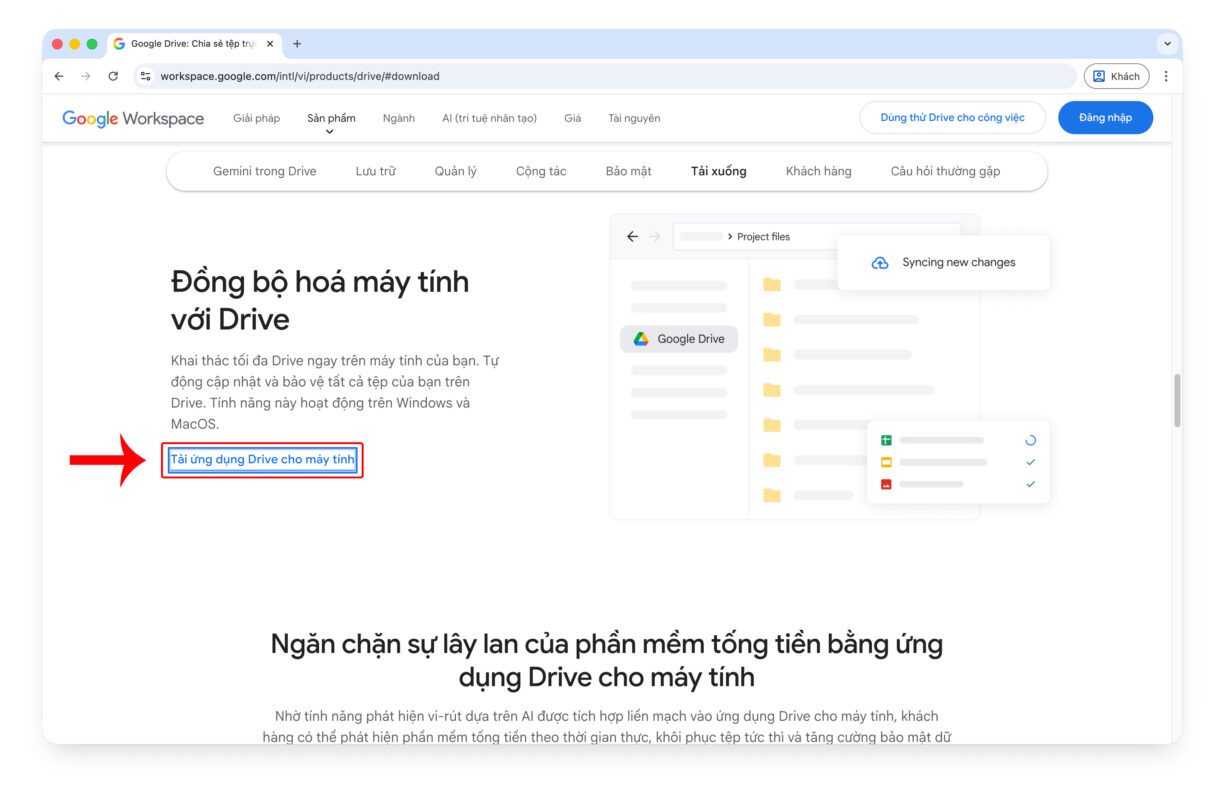Reload the page with the refresh icon
This screenshot has width=1225, height=800.
click(113, 76)
